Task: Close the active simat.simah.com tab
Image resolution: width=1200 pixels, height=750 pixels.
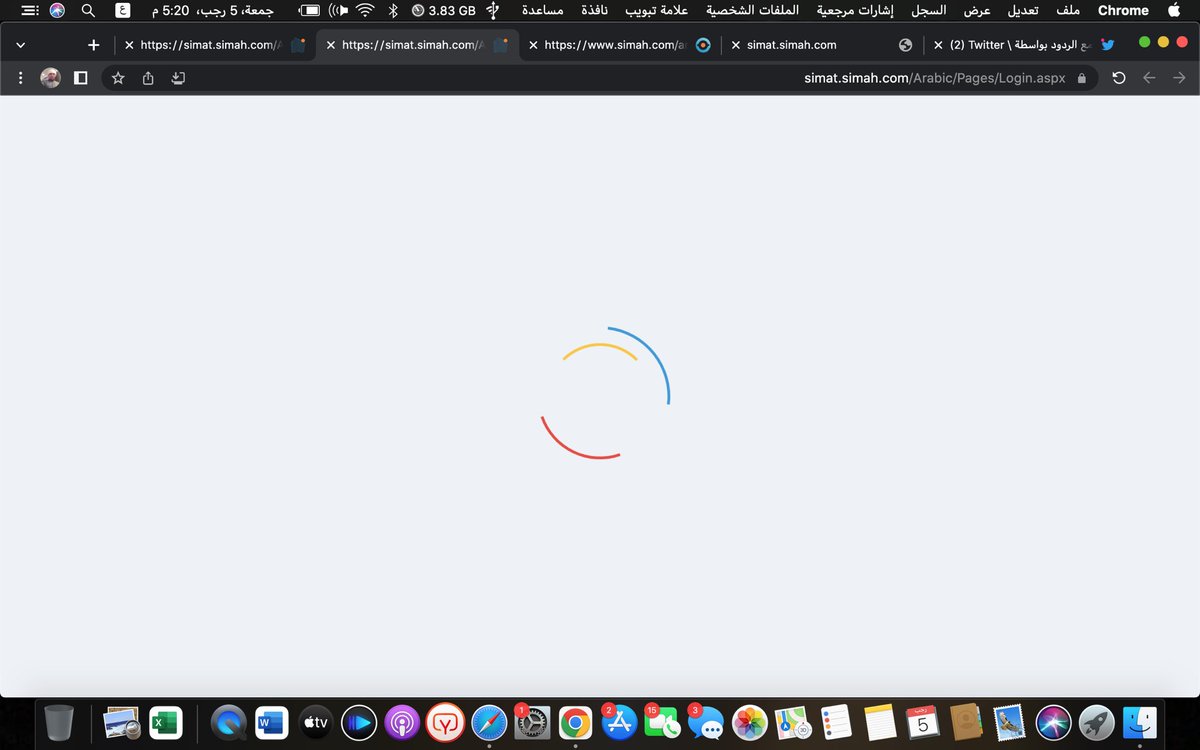Action: (x=331, y=45)
